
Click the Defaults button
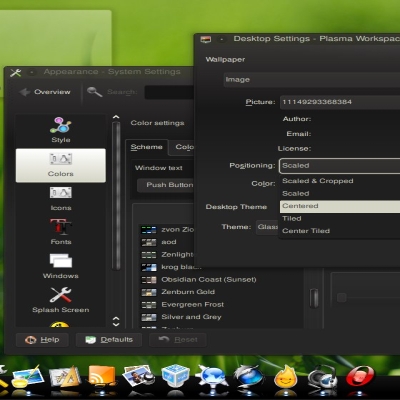[x=109, y=340]
